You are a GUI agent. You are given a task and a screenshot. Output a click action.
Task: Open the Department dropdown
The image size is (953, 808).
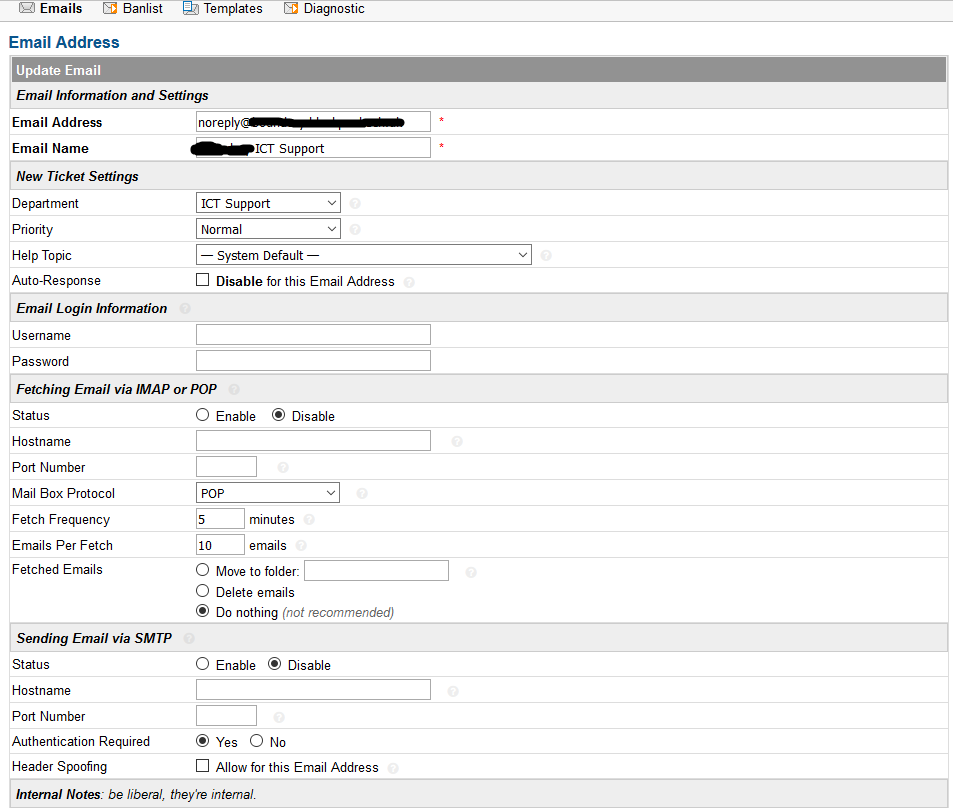[267, 202]
